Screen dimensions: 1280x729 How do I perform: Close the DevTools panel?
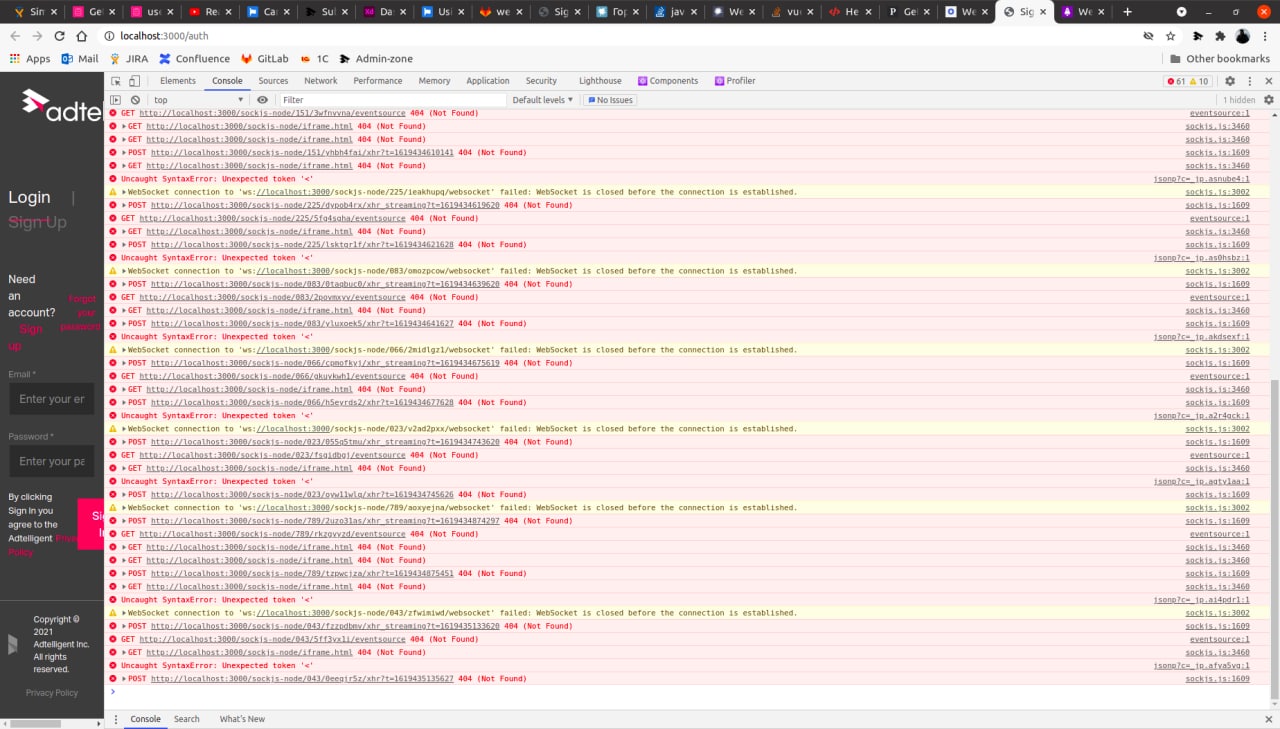tap(1269, 81)
